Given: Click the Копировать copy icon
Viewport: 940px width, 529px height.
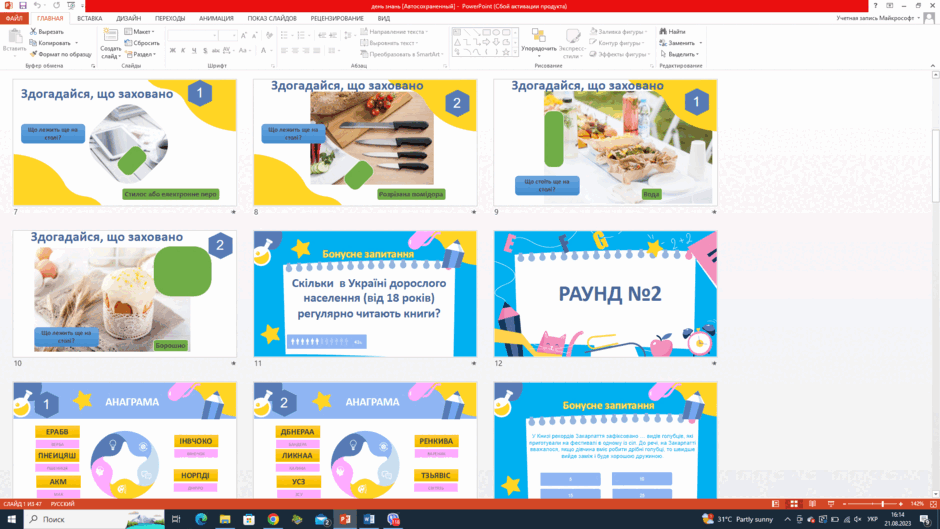Looking at the screenshot, I should tap(33, 43).
